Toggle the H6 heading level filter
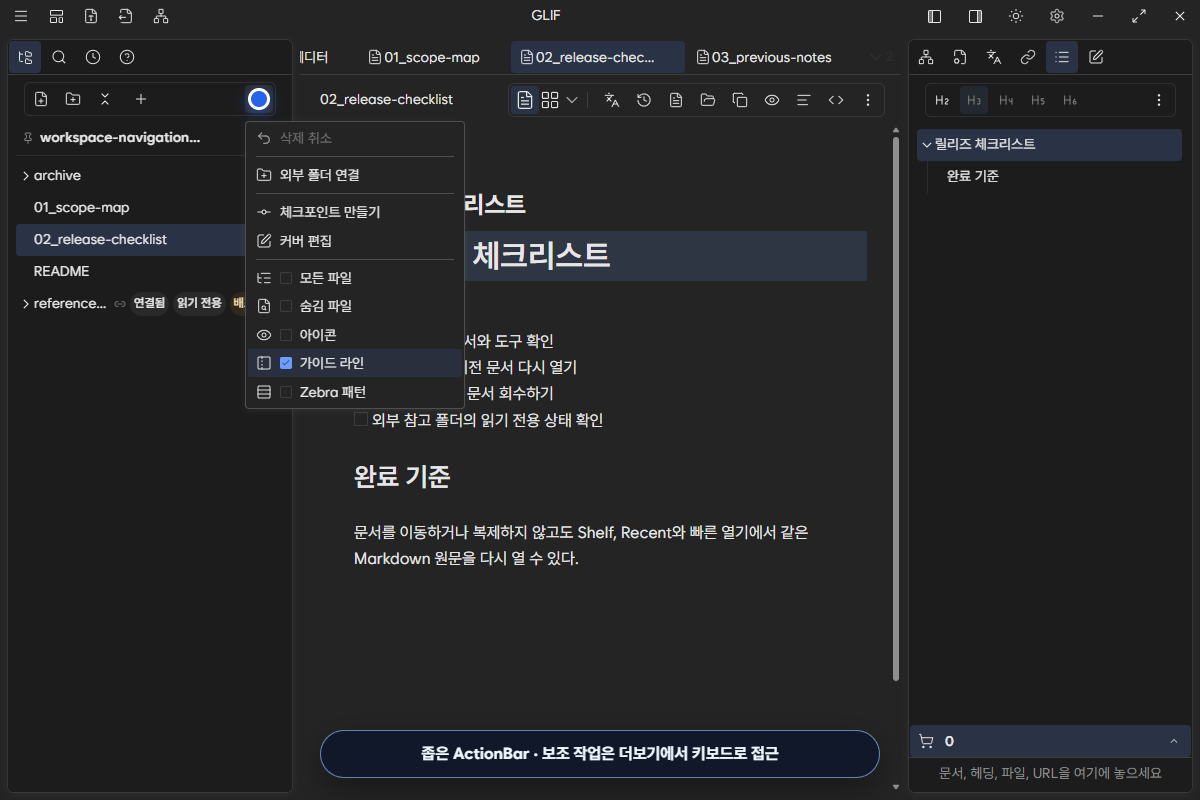 [x=1070, y=100]
